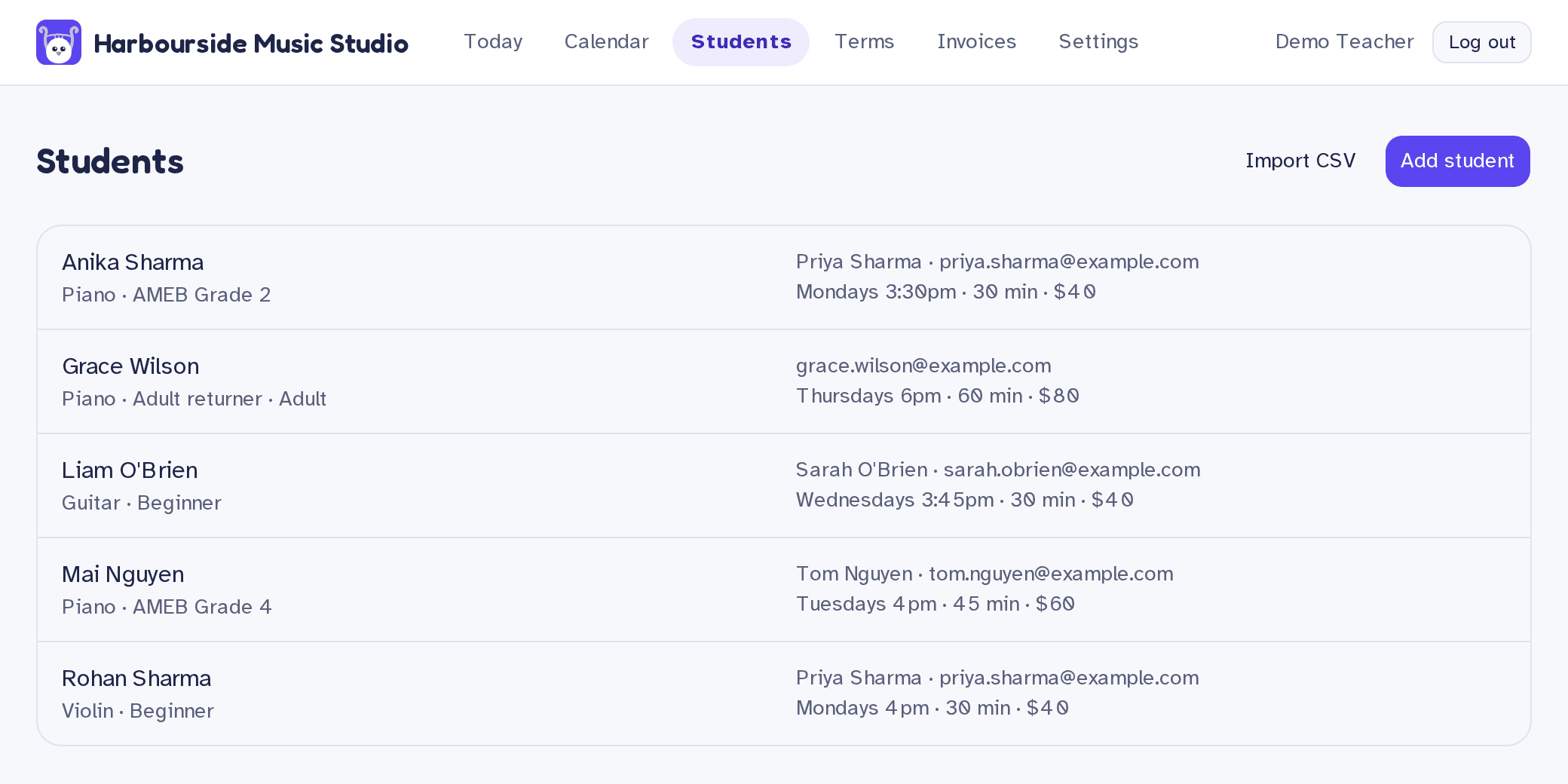Click sarah.obrien@example.com contact line
Screen dimensions: 1568x784
[x=998, y=470]
